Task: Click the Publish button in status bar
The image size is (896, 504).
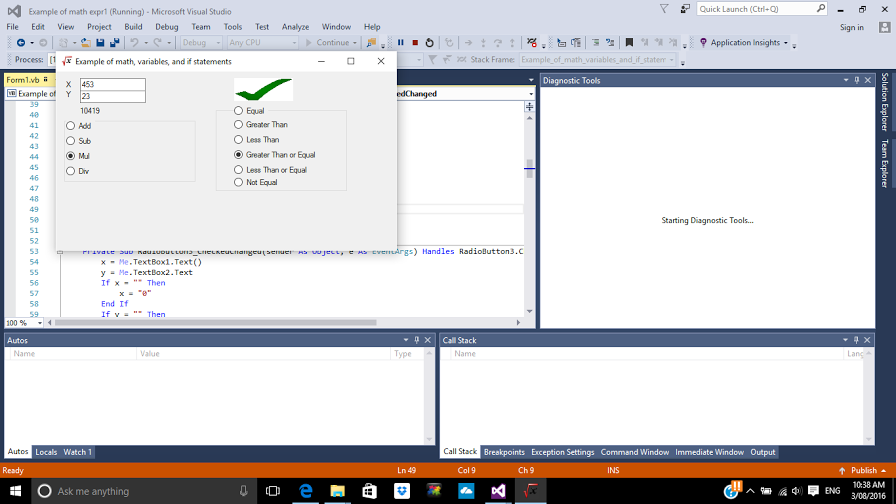Action: point(863,470)
